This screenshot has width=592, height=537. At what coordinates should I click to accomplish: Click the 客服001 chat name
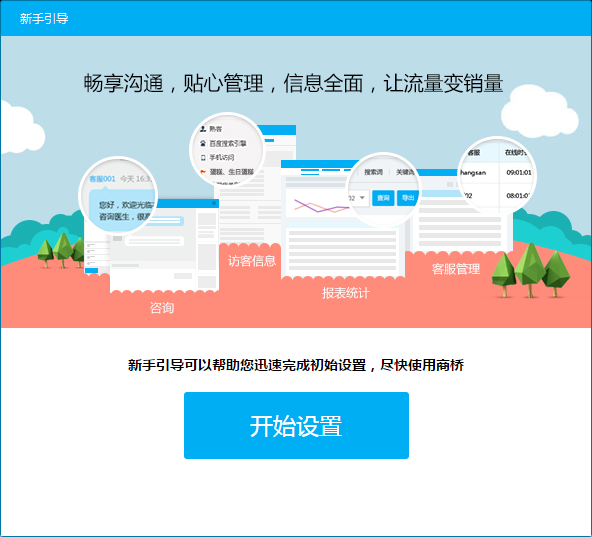102,179
